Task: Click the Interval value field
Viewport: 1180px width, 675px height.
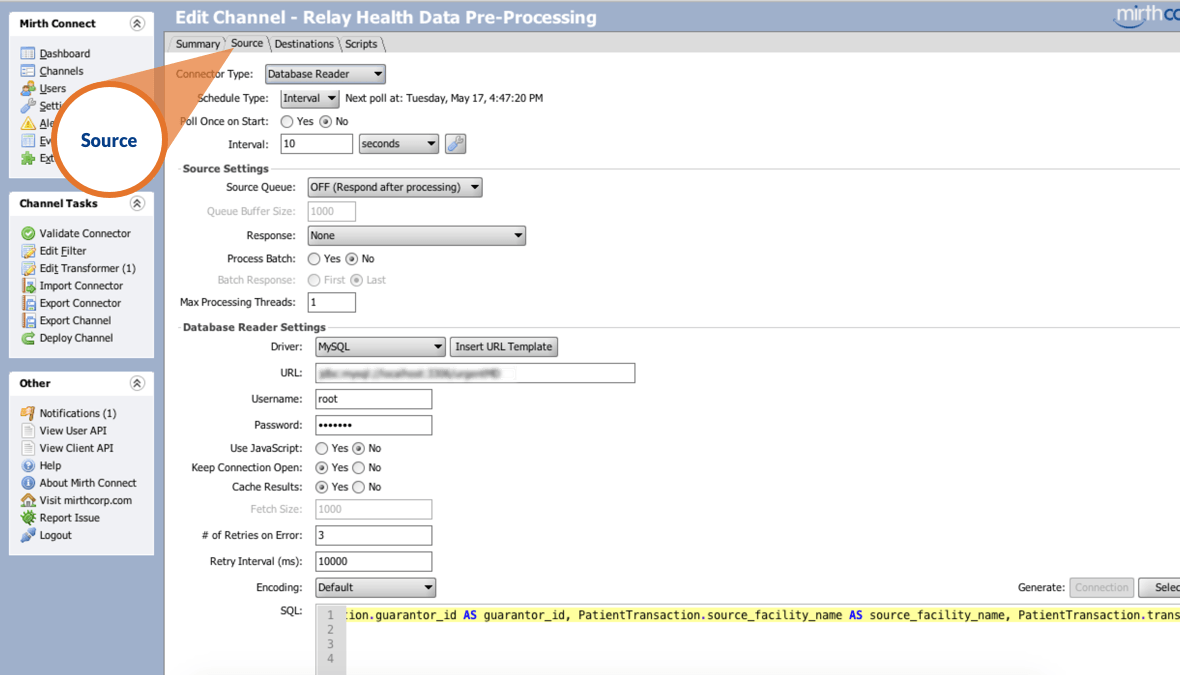Action: point(316,144)
